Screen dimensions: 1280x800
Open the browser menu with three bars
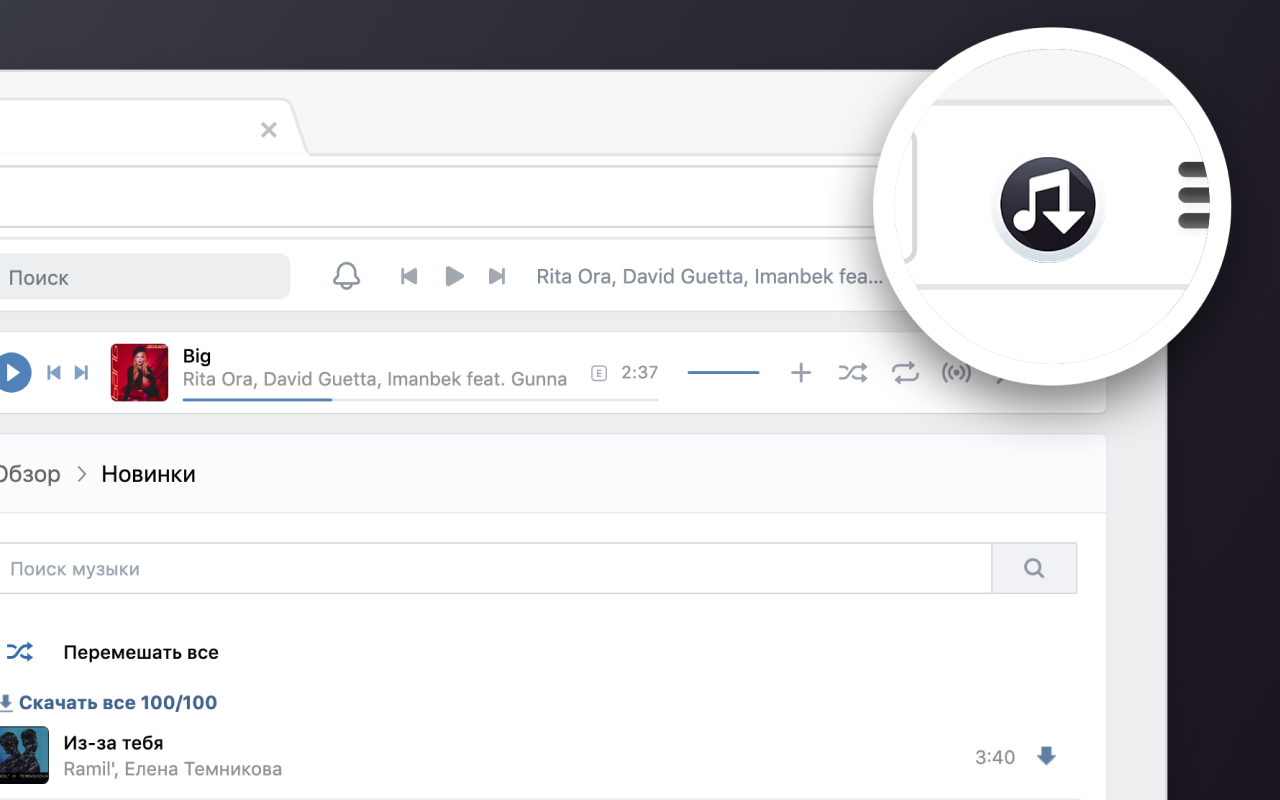tap(1194, 195)
